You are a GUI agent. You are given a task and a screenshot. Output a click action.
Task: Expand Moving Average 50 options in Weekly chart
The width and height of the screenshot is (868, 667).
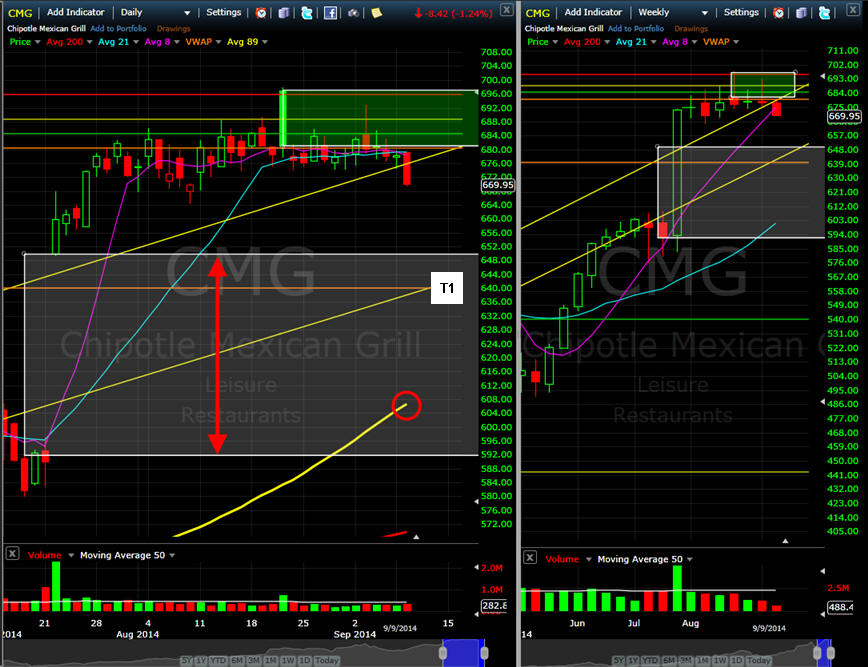pos(690,559)
